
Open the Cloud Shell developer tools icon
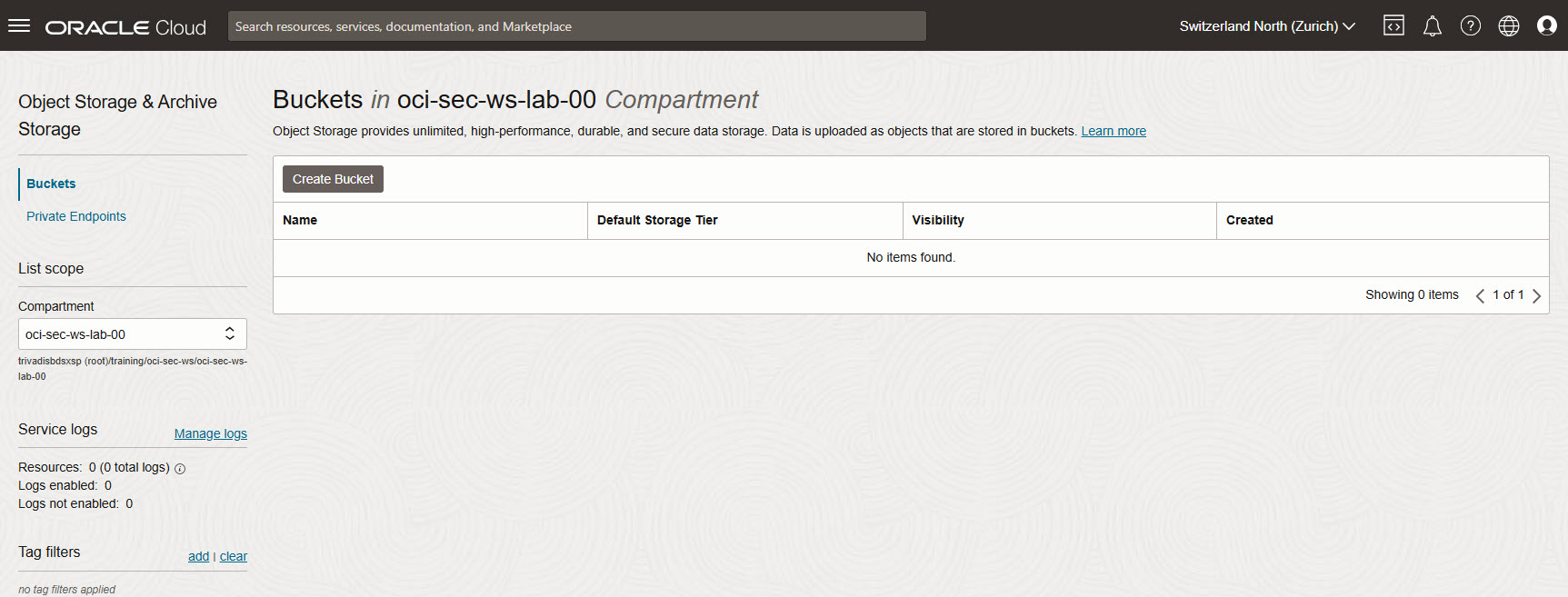pyautogui.click(x=1393, y=25)
